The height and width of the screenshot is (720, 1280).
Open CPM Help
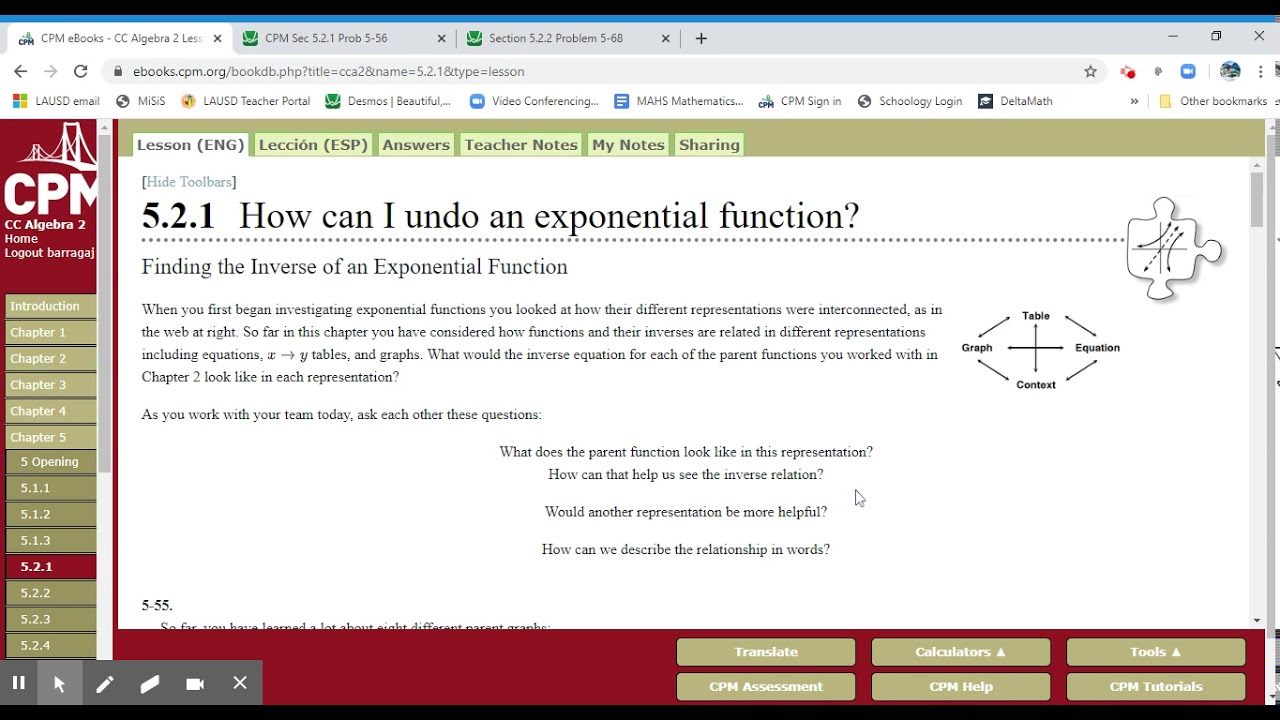[x=961, y=687]
